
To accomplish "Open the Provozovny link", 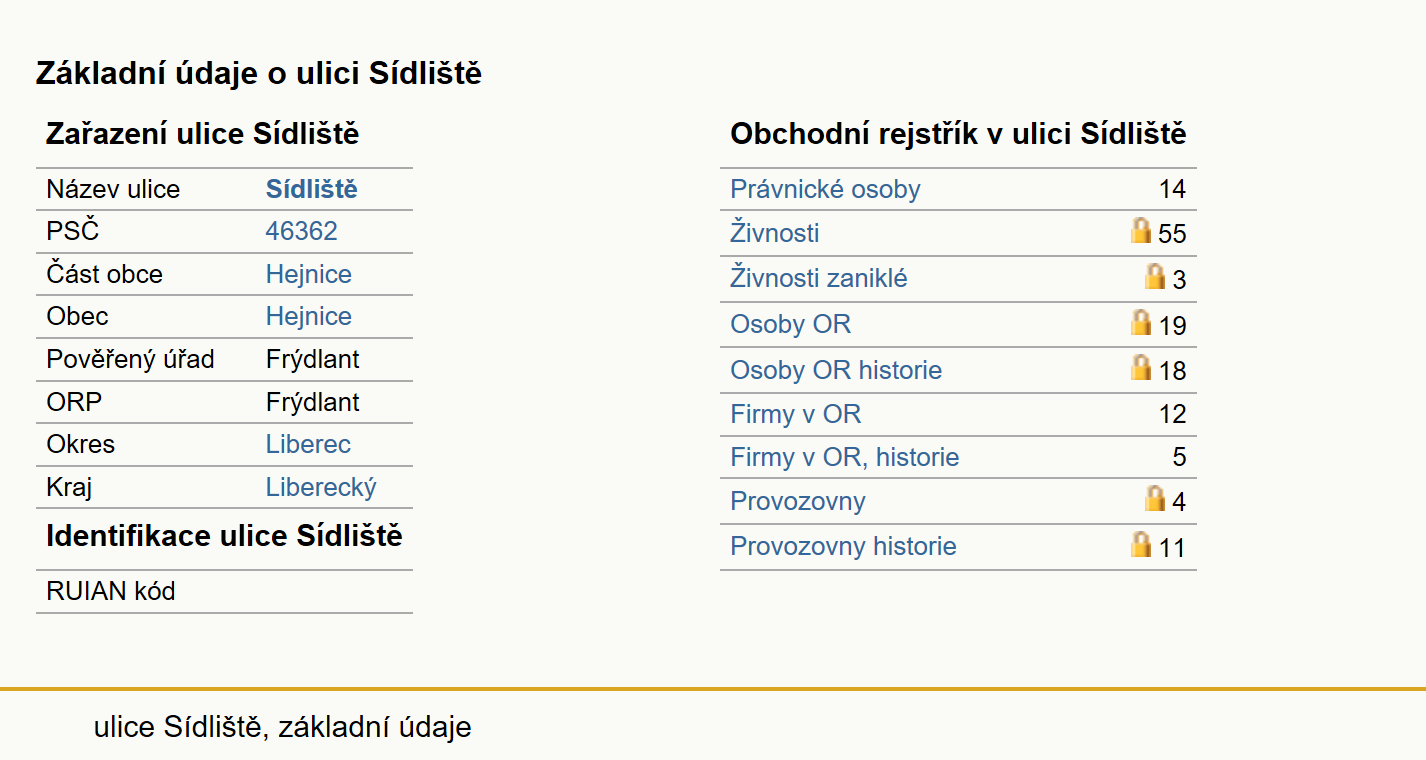I will 797,501.
